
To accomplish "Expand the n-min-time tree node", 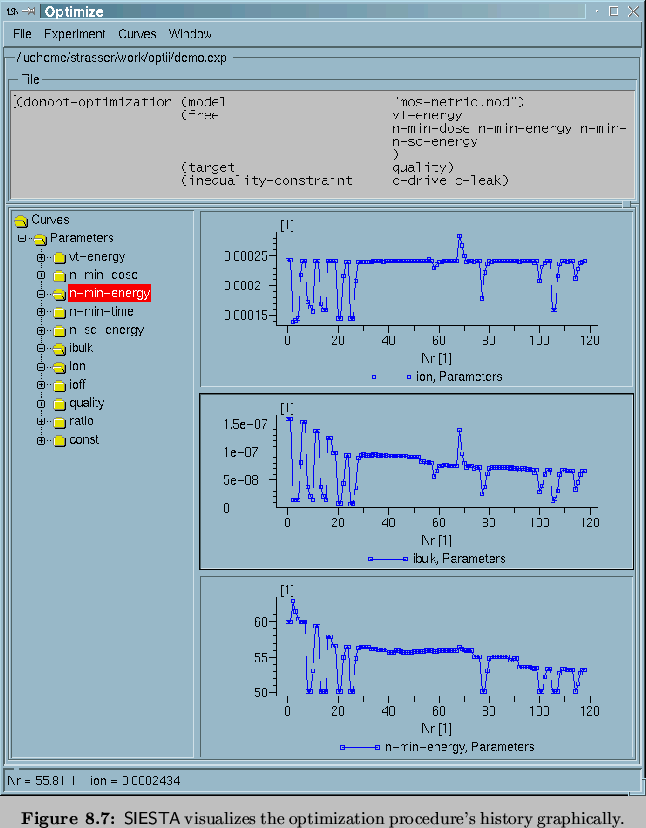I will point(41,312).
